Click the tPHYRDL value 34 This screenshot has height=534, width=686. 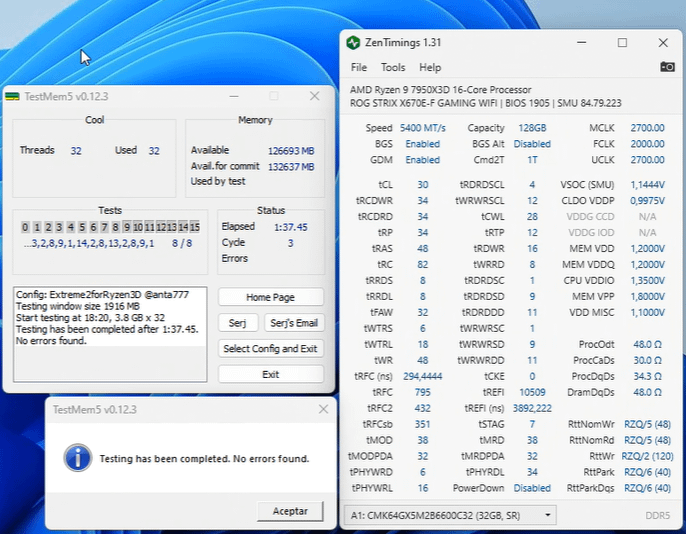click(532, 472)
